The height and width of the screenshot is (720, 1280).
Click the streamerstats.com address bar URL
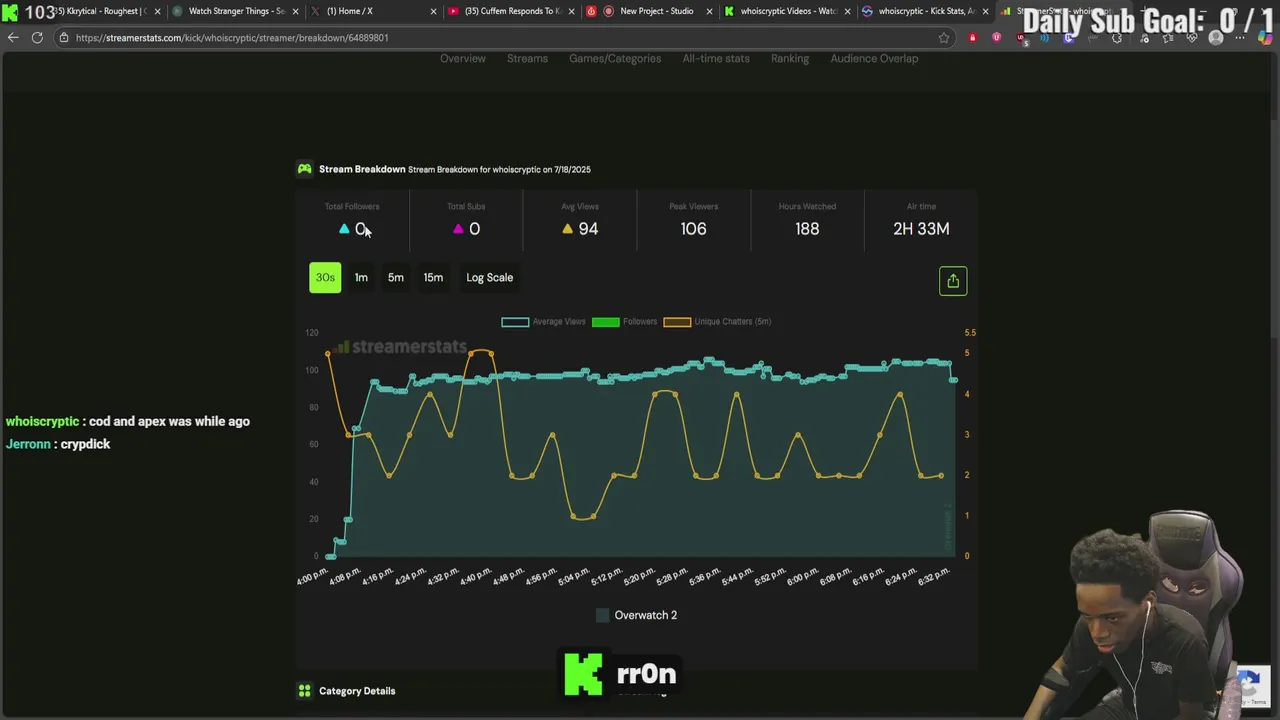[232, 38]
